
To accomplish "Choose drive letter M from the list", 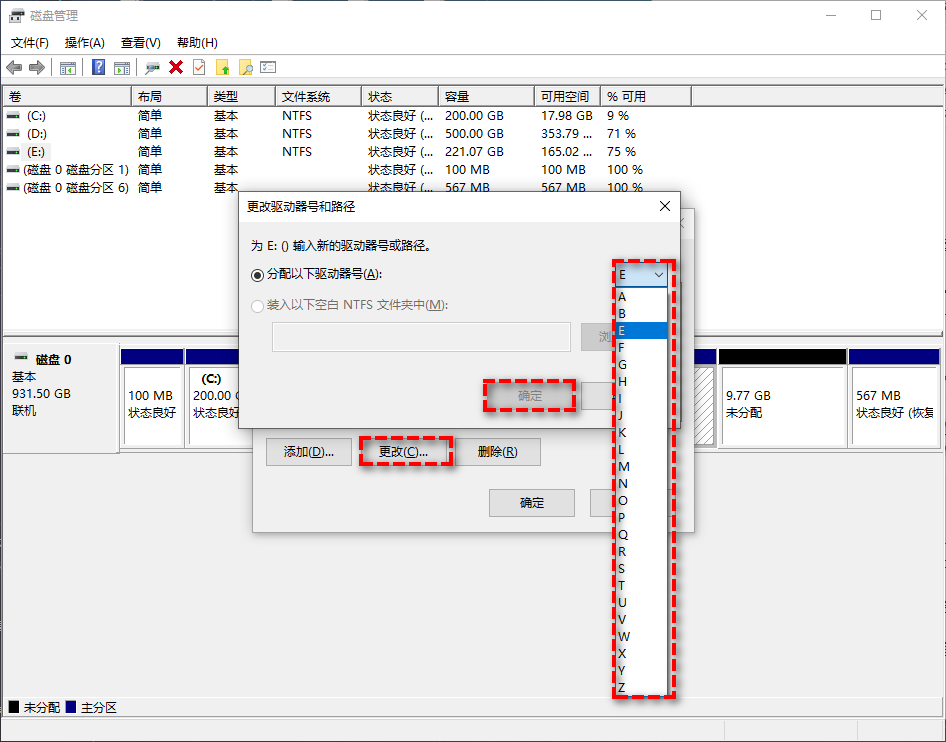I will click(641, 467).
